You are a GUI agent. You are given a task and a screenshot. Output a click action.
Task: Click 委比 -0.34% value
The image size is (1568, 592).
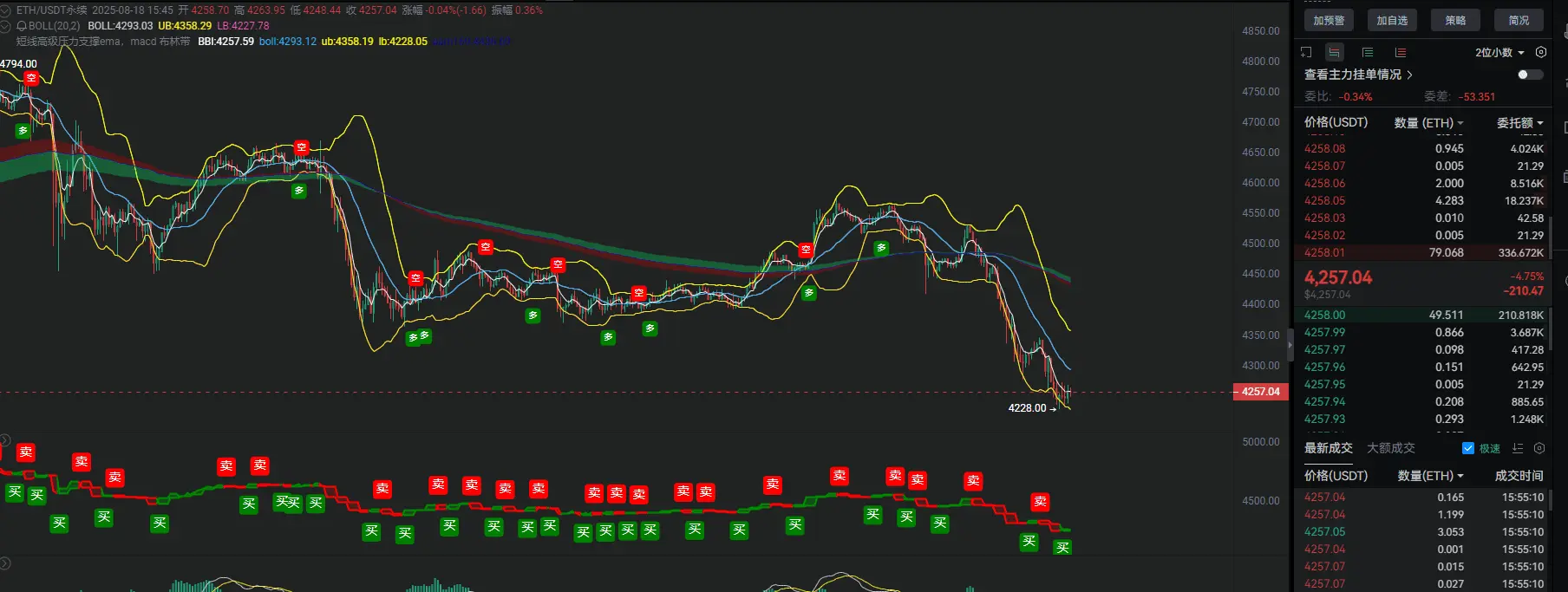click(x=1355, y=97)
